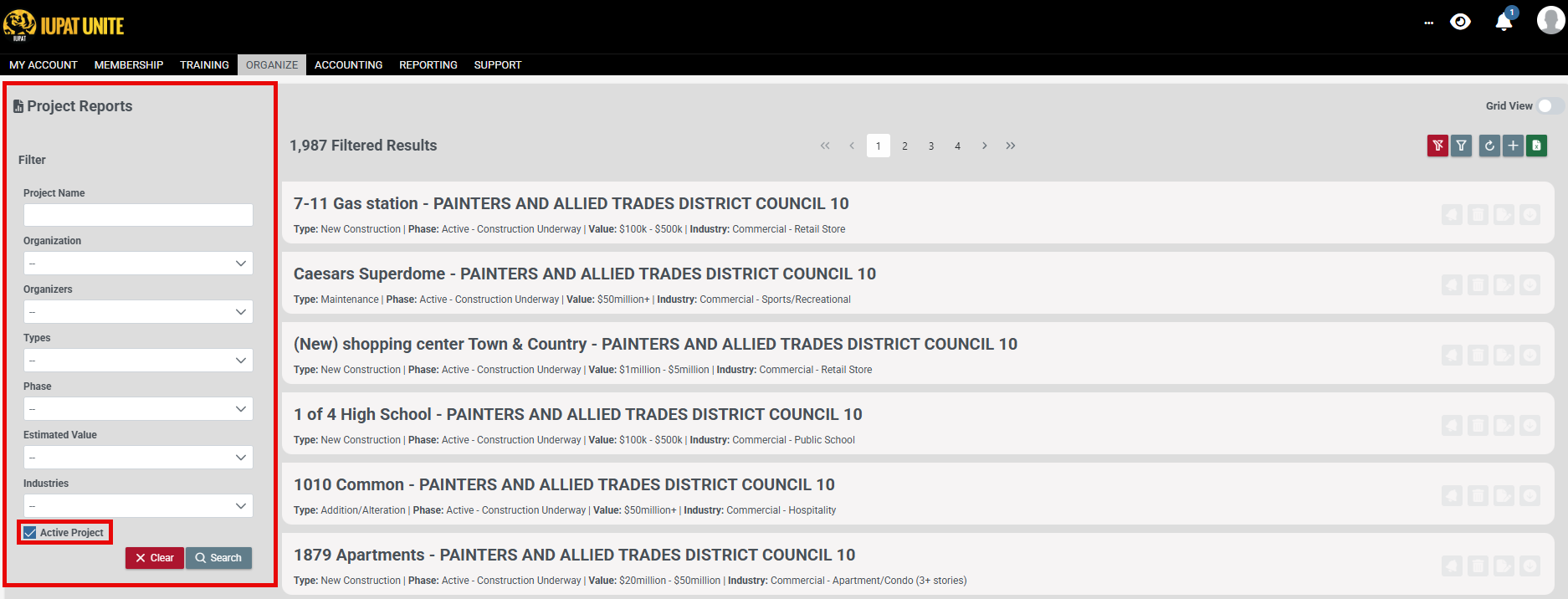Go to results page 4
The width and height of the screenshot is (1568, 599).
(x=958, y=146)
